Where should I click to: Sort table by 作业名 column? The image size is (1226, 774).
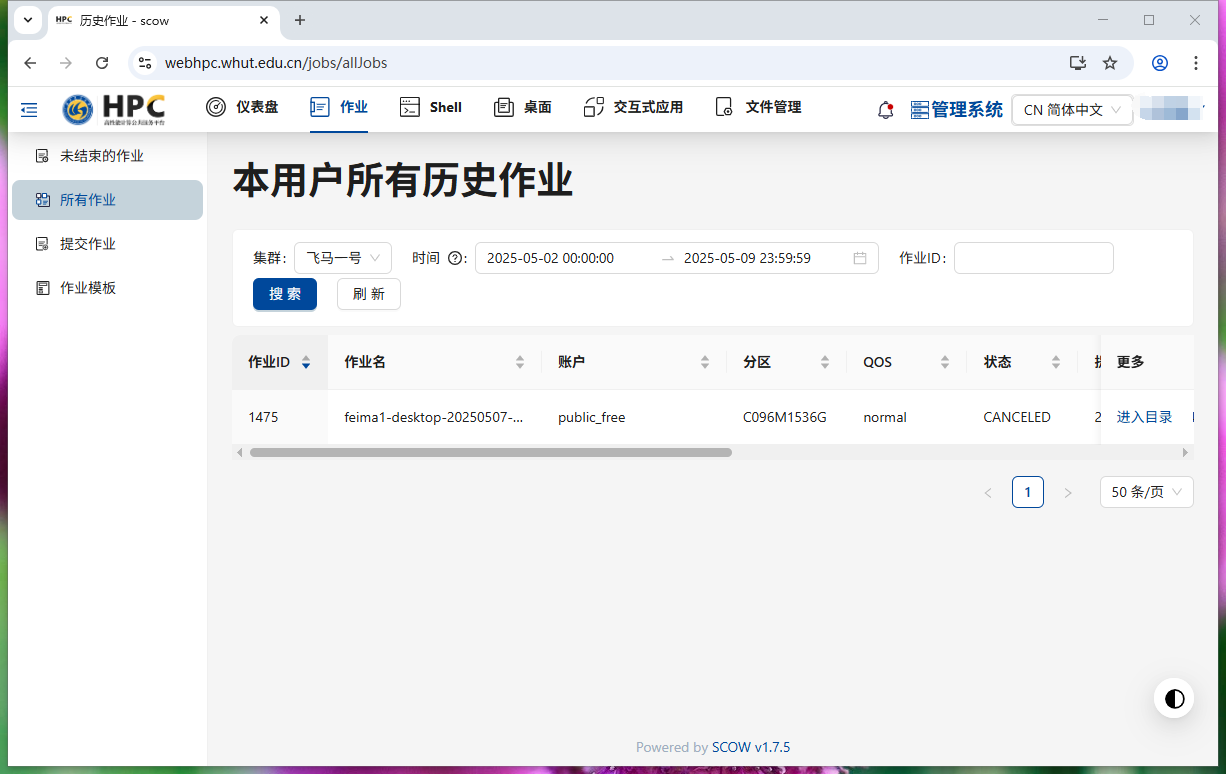[x=435, y=362]
